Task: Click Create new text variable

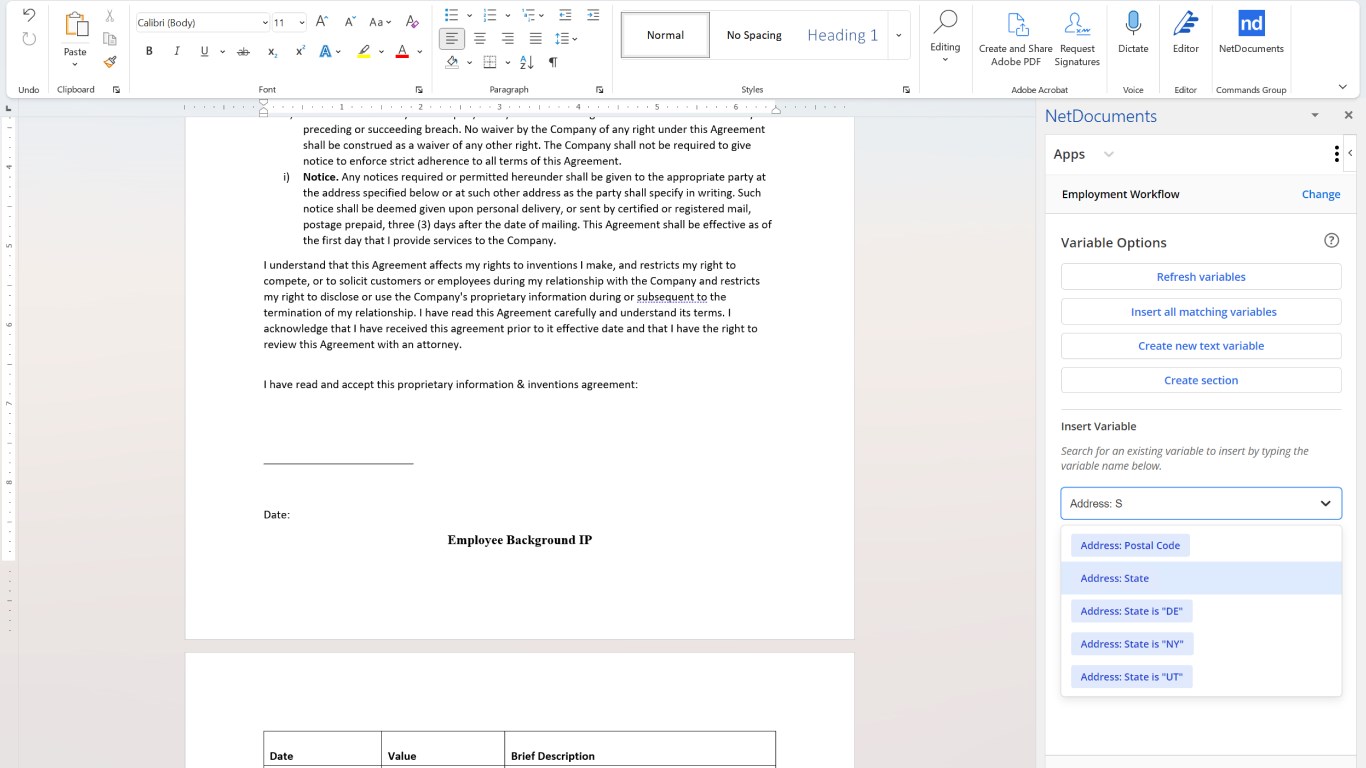Action: (x=1201, y=346)
